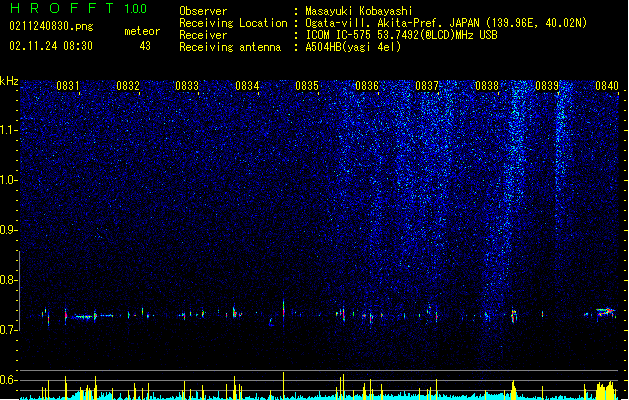Click the A504HB(yagi 4el) antenna text
This screenshot has height=400, width=629.
point(353,47)
